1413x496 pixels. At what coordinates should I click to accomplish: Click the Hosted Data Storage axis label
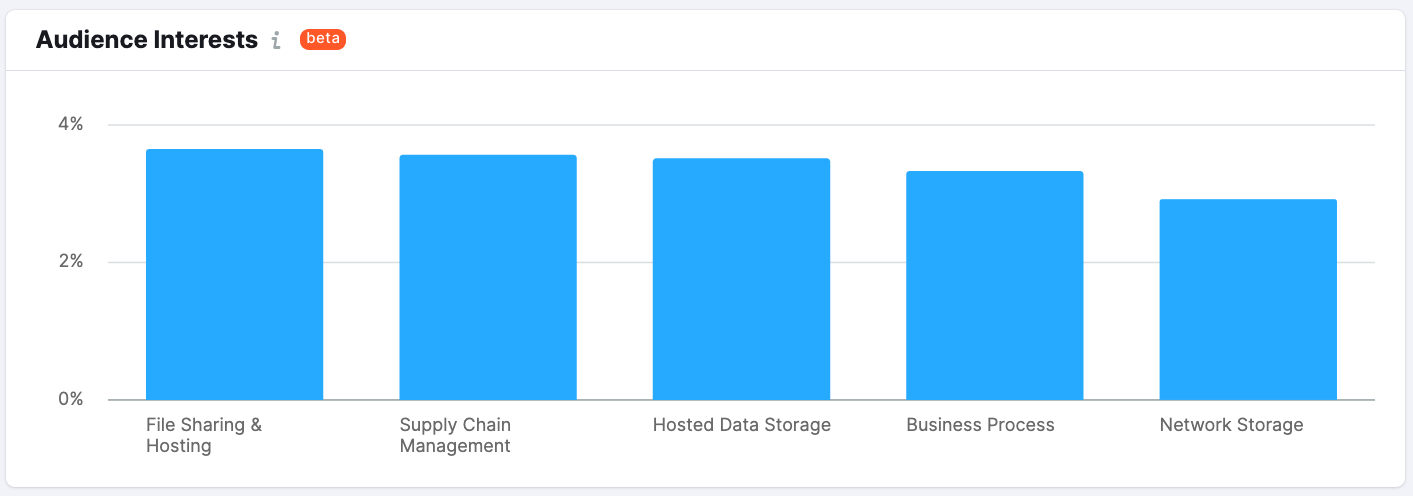(x=742, y=425)
